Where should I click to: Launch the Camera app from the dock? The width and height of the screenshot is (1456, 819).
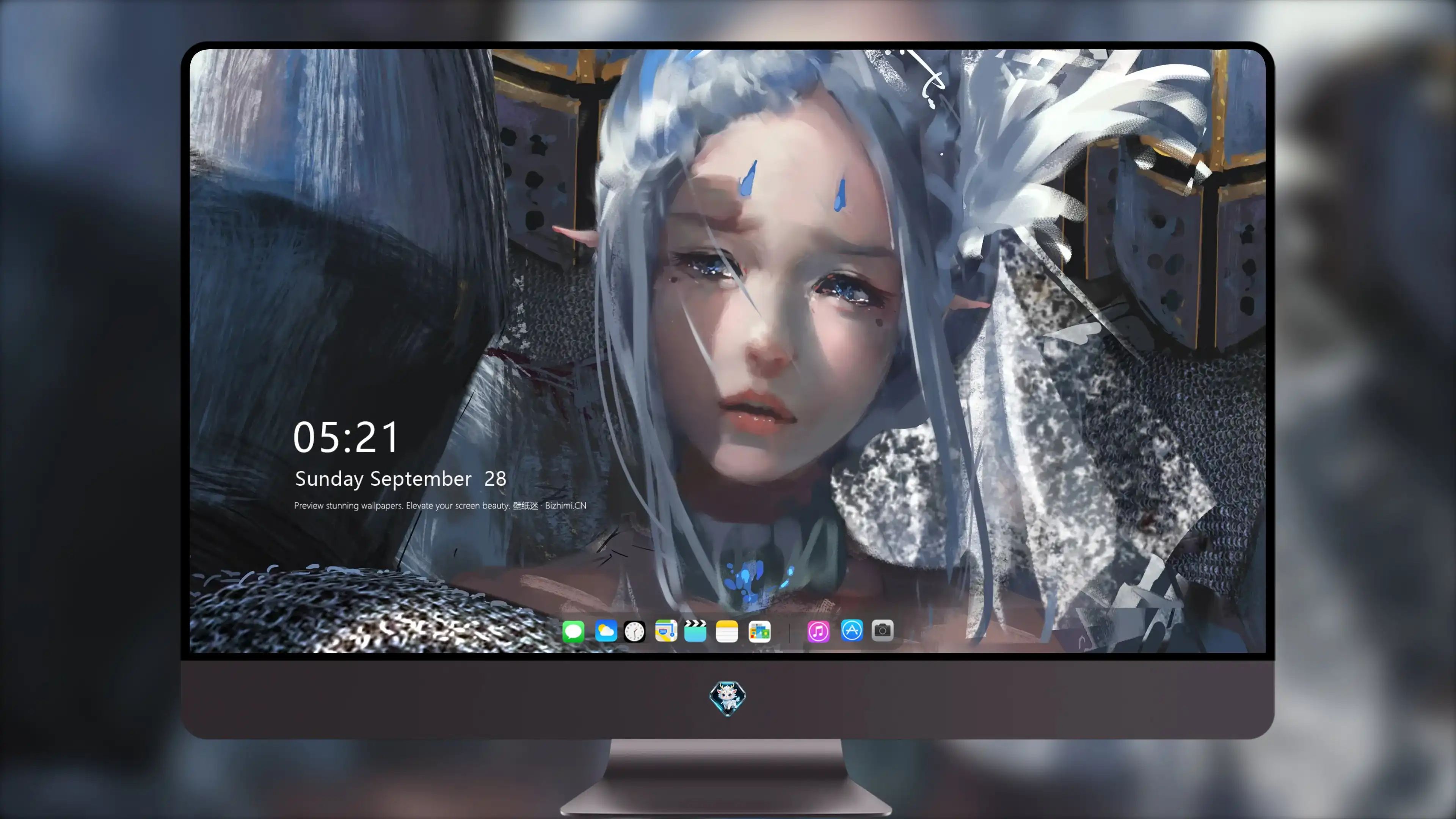(x=882, y=630)
